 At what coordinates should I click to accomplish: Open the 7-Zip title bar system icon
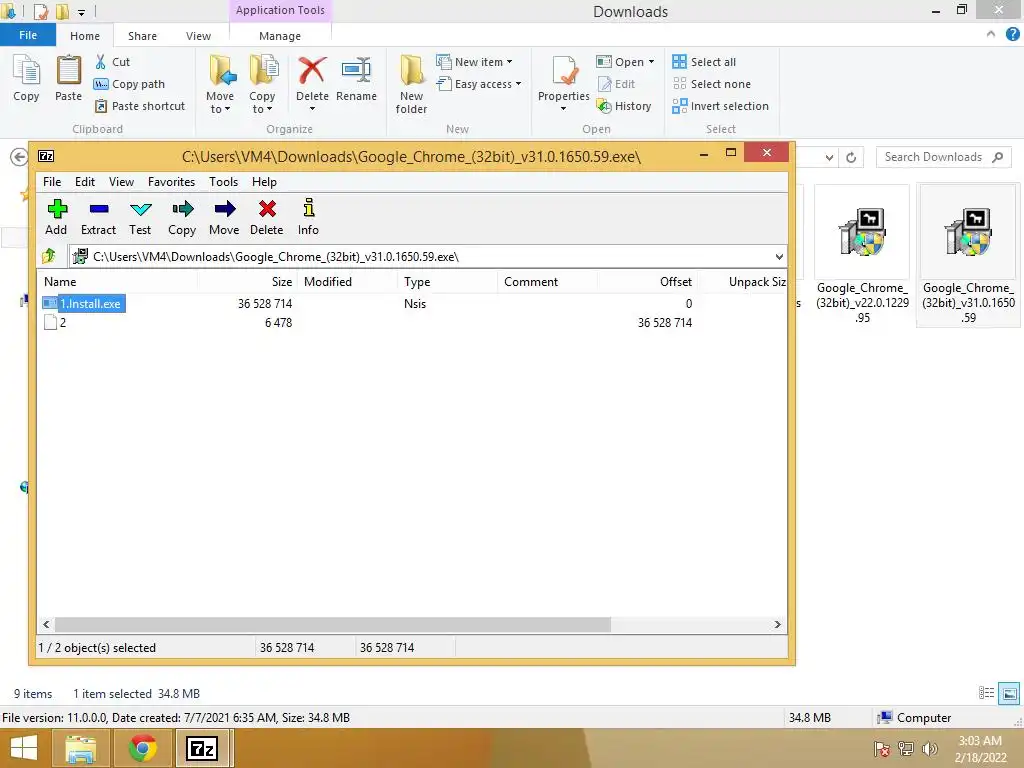(x=46, y=156)
